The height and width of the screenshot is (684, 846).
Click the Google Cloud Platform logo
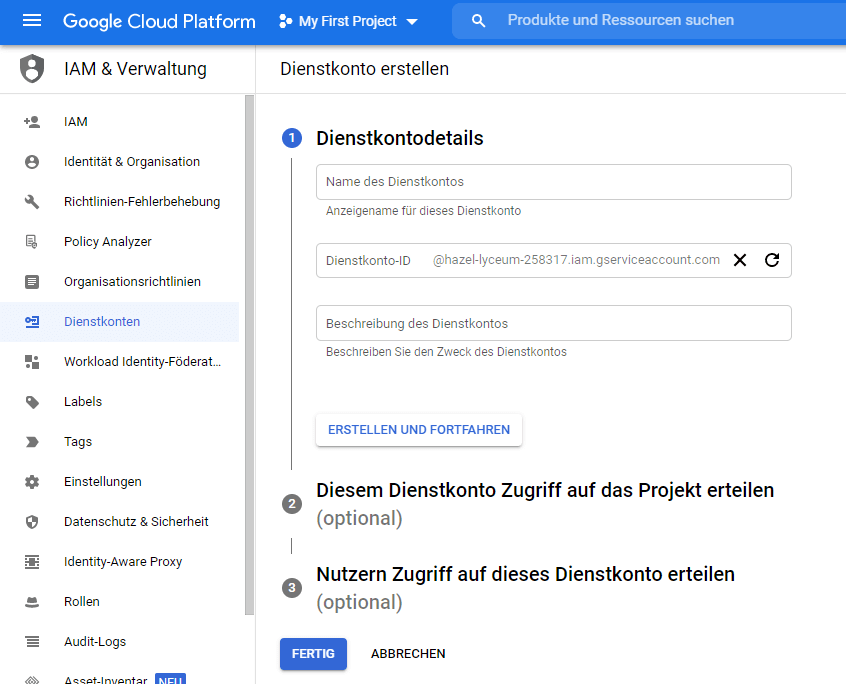[159, 21]
